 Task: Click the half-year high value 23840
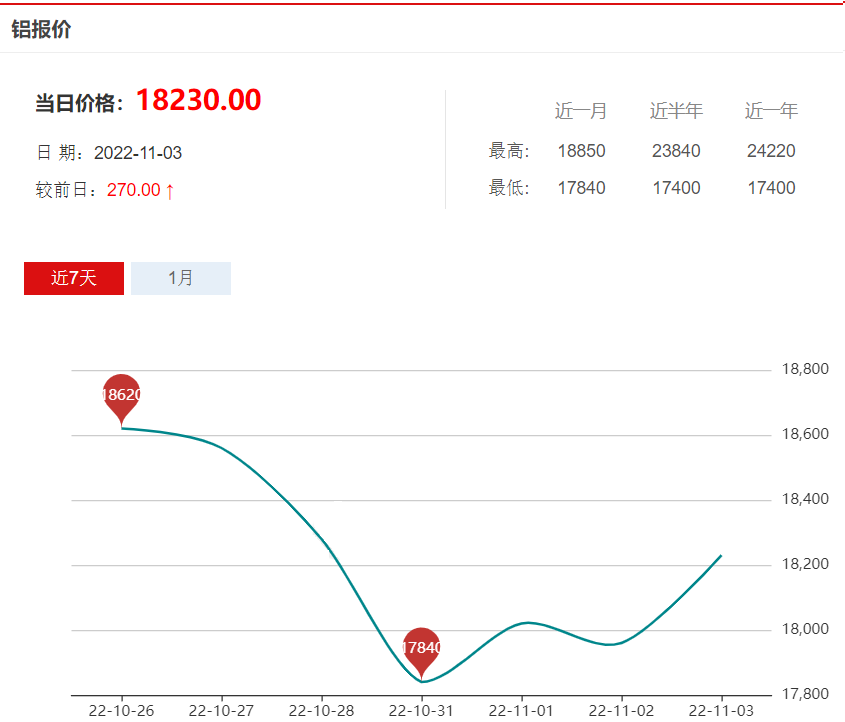coord(676,151)
